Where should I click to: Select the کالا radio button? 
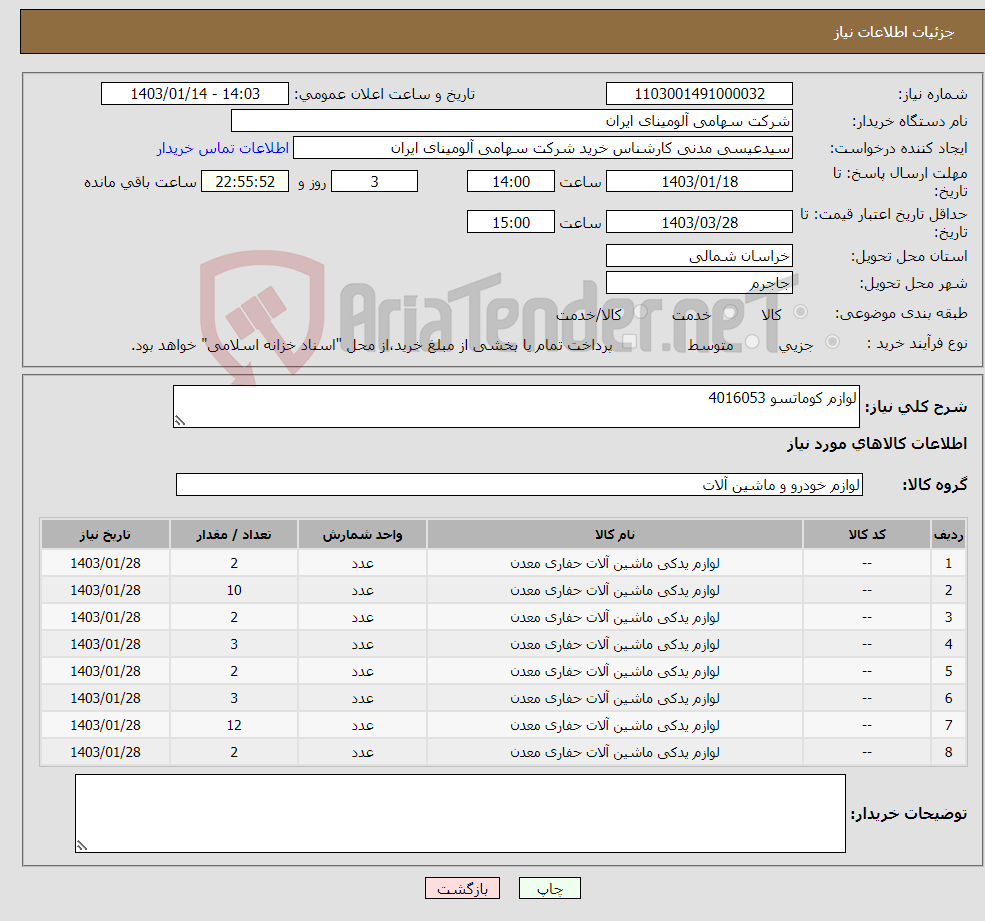pos(800,312)
